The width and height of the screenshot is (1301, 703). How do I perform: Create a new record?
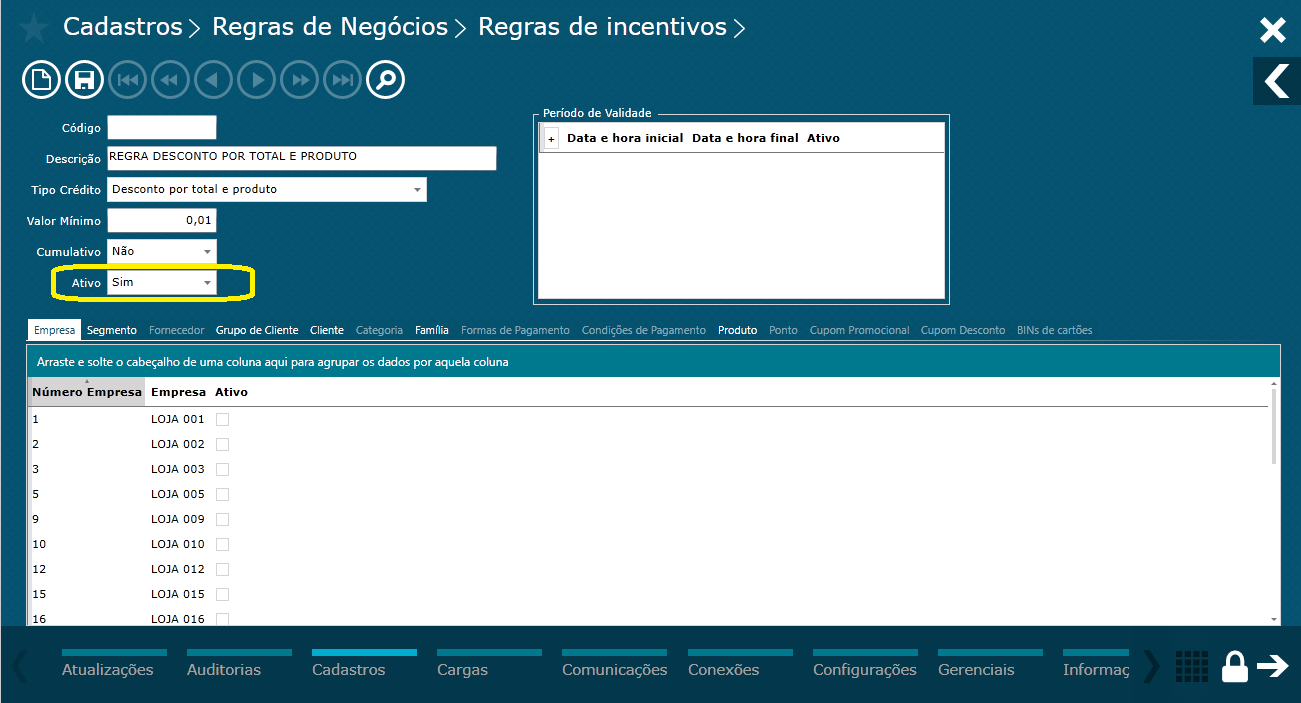[x=41, y=79]
